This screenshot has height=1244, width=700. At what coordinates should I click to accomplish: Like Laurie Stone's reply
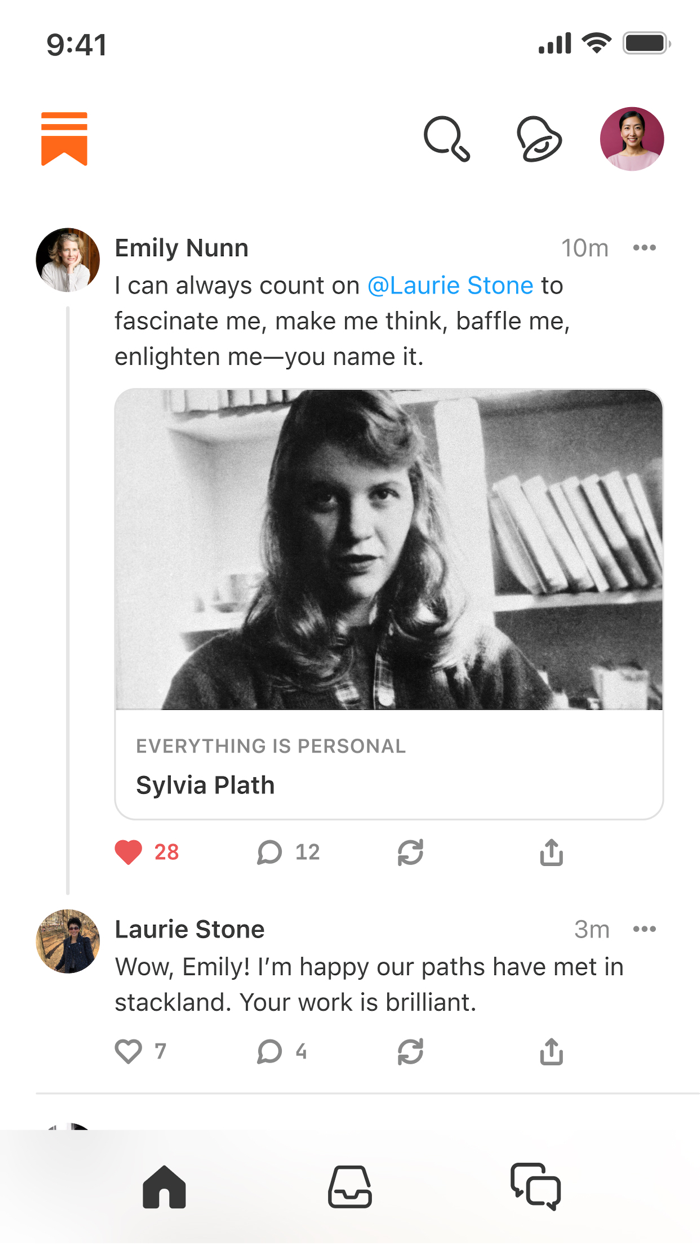[x=129, y=1051]
